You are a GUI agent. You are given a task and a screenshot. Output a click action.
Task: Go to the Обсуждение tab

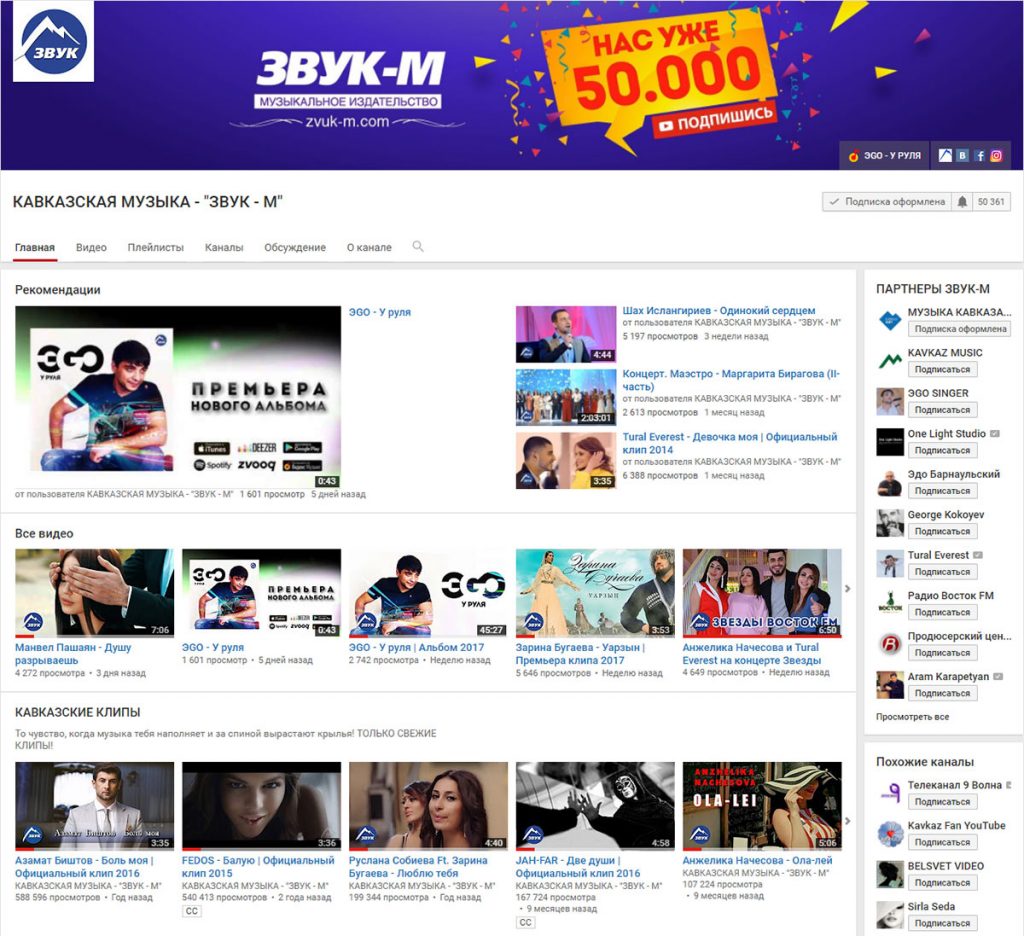coord(295,248)
